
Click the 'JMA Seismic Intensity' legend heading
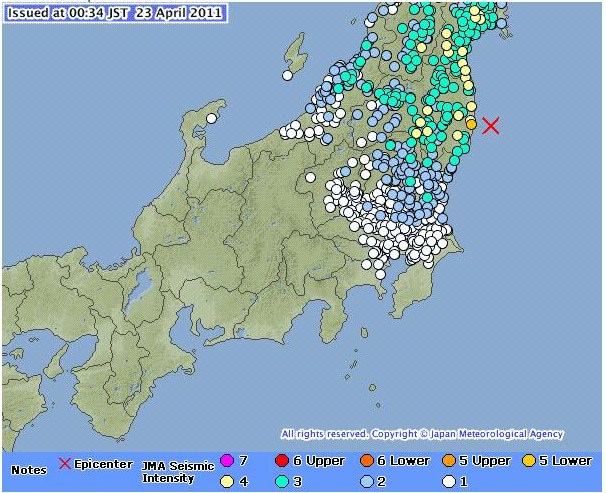(175, 469)
